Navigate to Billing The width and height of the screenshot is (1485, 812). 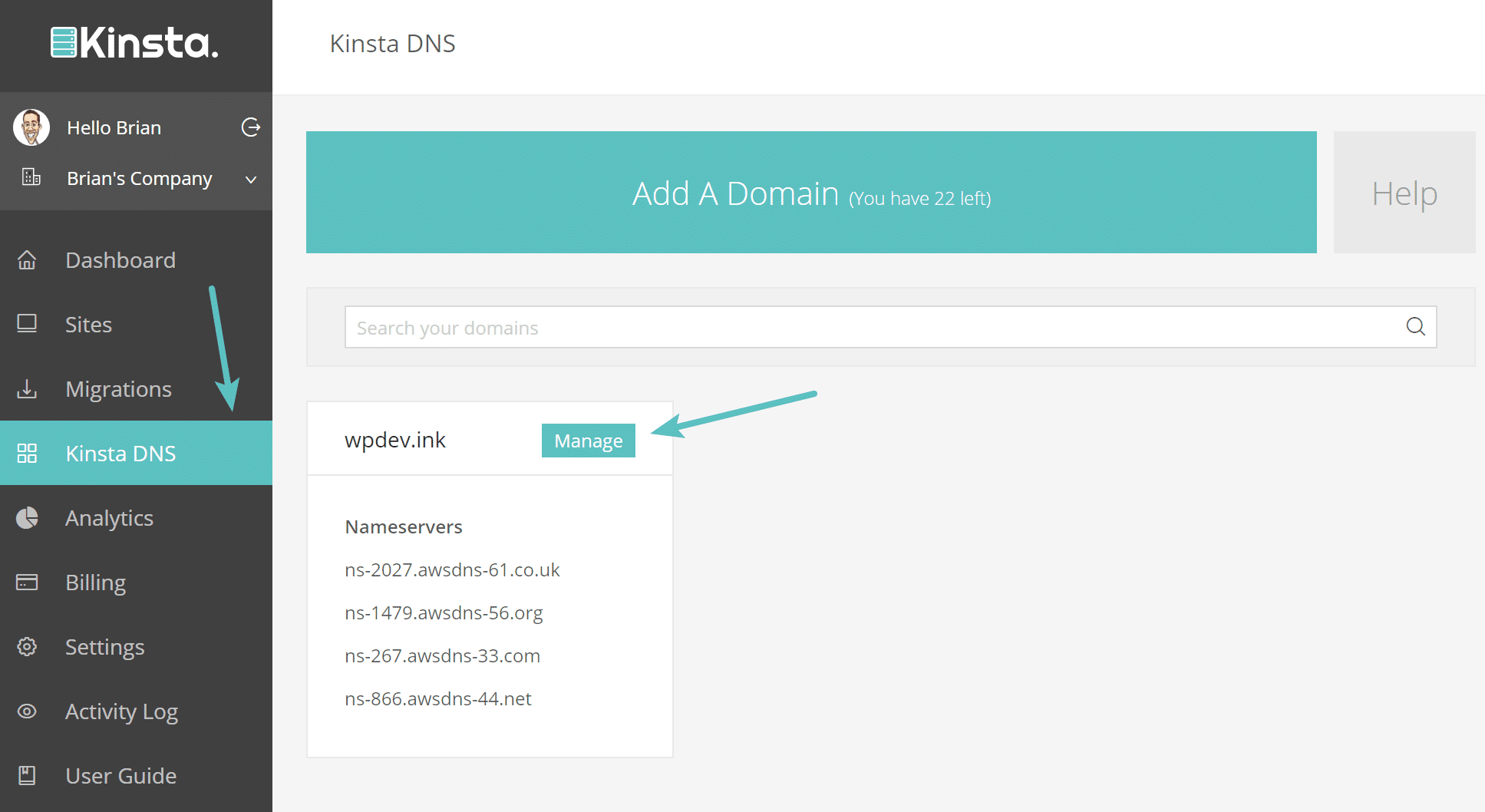pos(136,583)
